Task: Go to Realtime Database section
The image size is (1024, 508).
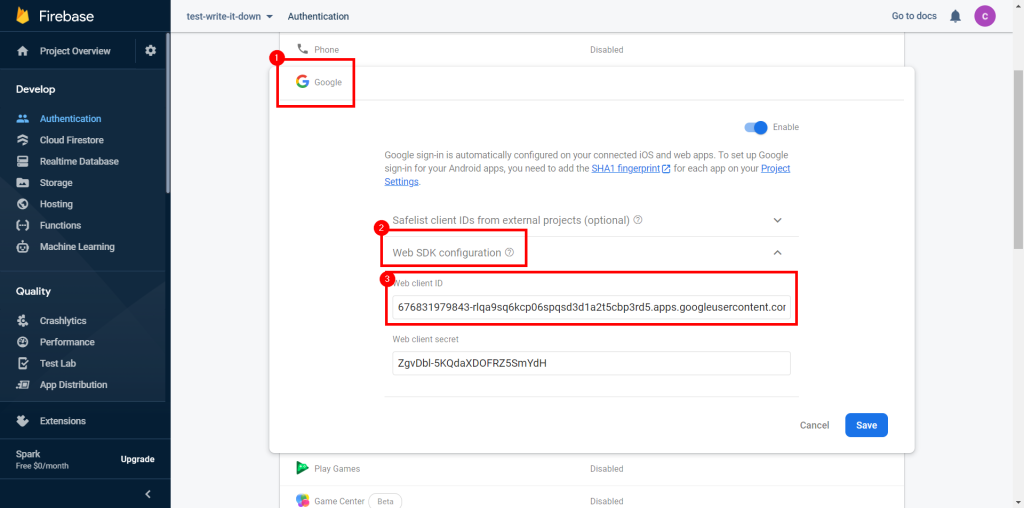Action: click(x=79, y=162)
